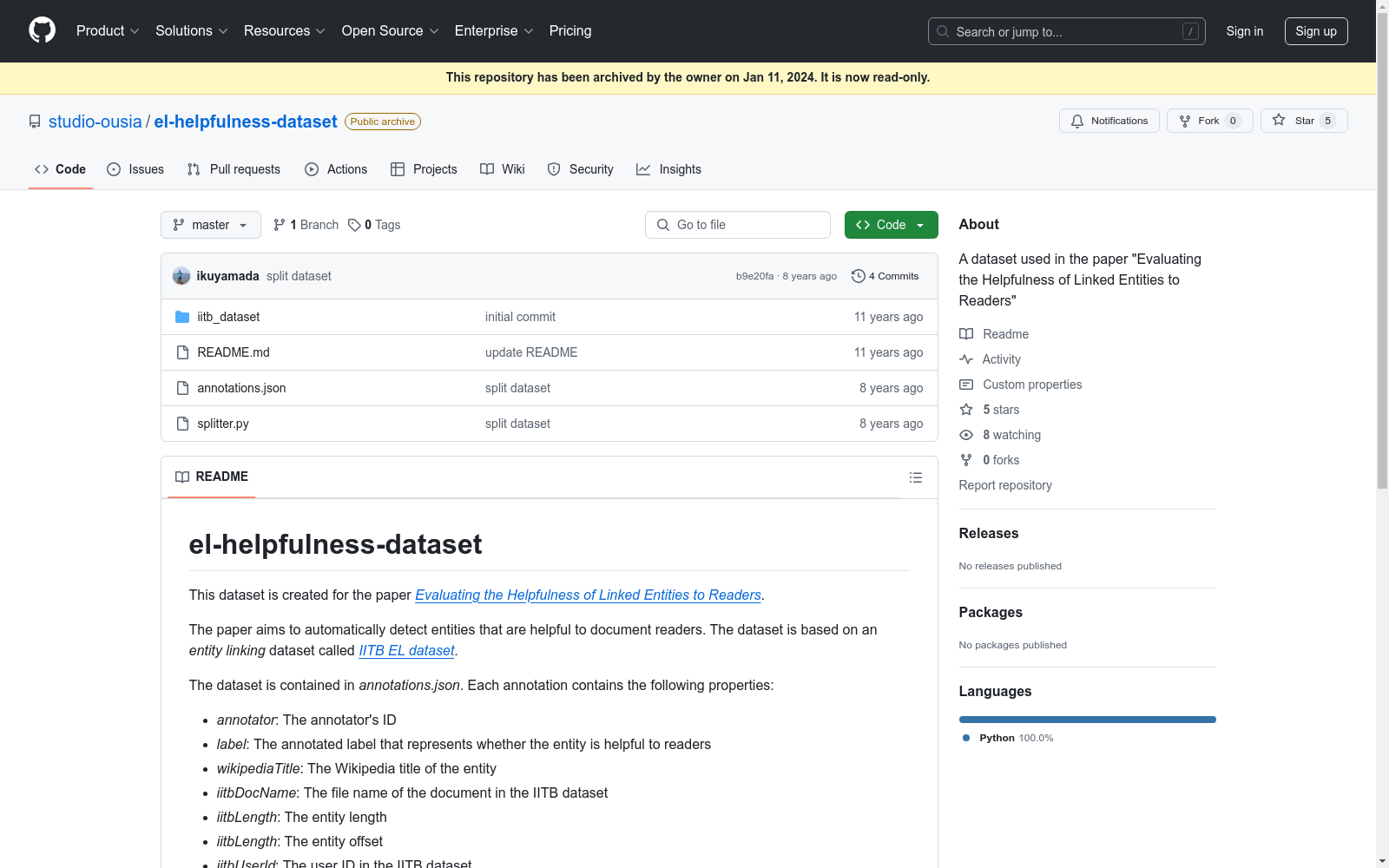Screen dimensions: 1389x868
Task: Click the Python language color dot
Action: point(966,738)
